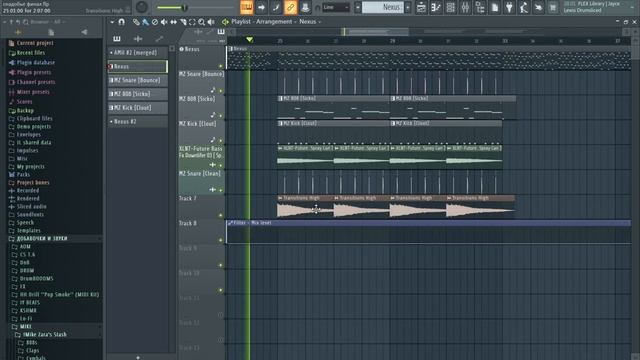Select the Draw pencil tool in Playlist

[x=136, y=22]
